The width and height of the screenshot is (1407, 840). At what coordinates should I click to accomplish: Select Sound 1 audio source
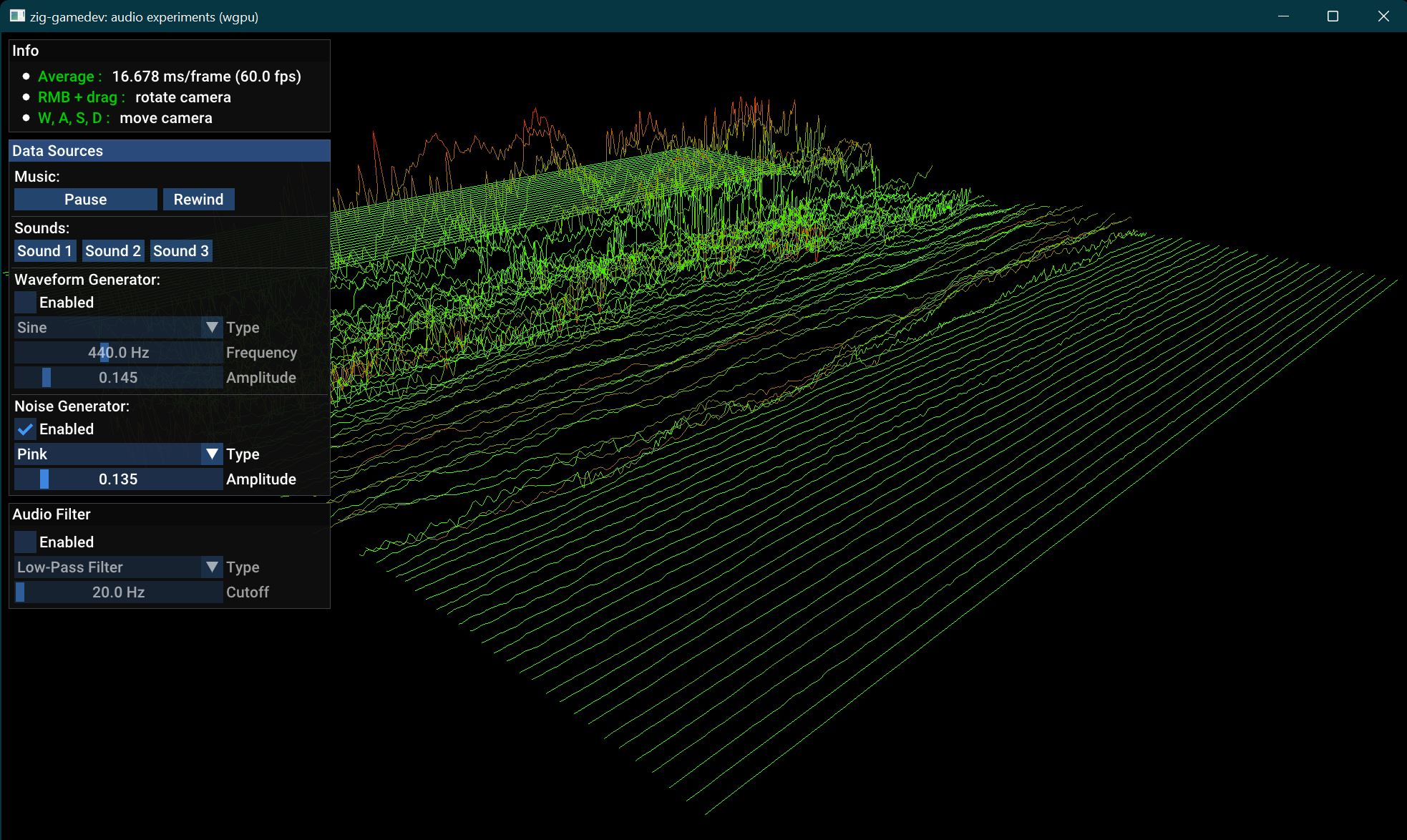(x=45, y=250)
